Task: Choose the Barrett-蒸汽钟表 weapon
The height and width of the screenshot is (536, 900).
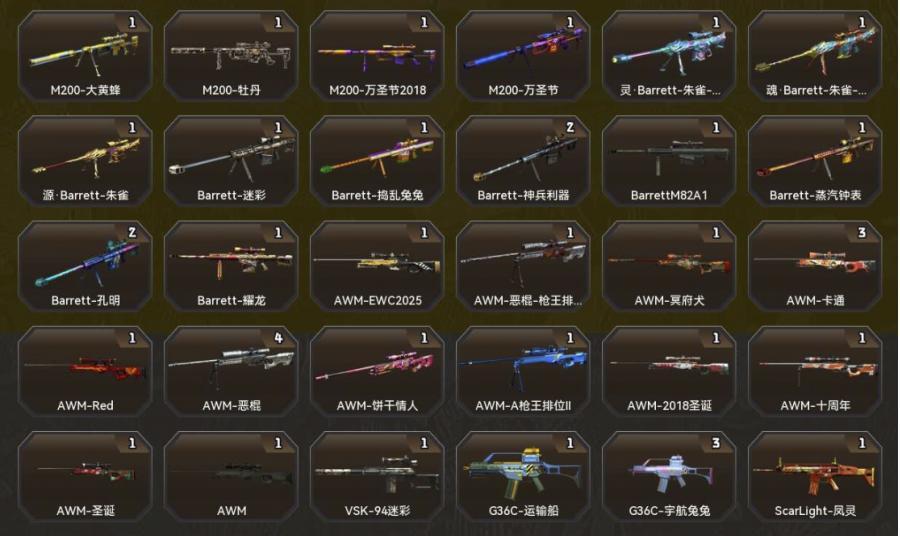Action: 815,161
